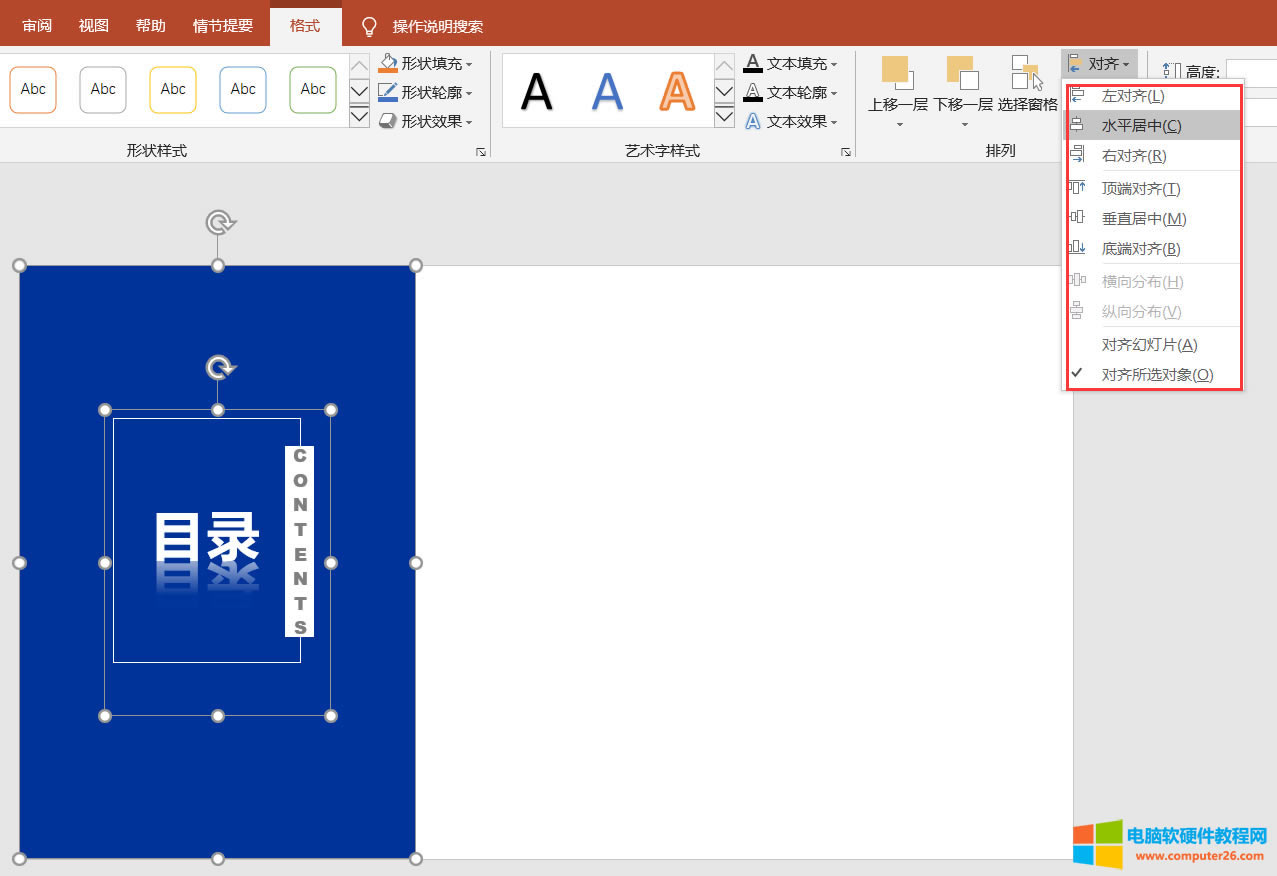This screenshot has width=1277, height=876.
Task: Click the 上移一层 bring forward icon
Action: (897, 74)
